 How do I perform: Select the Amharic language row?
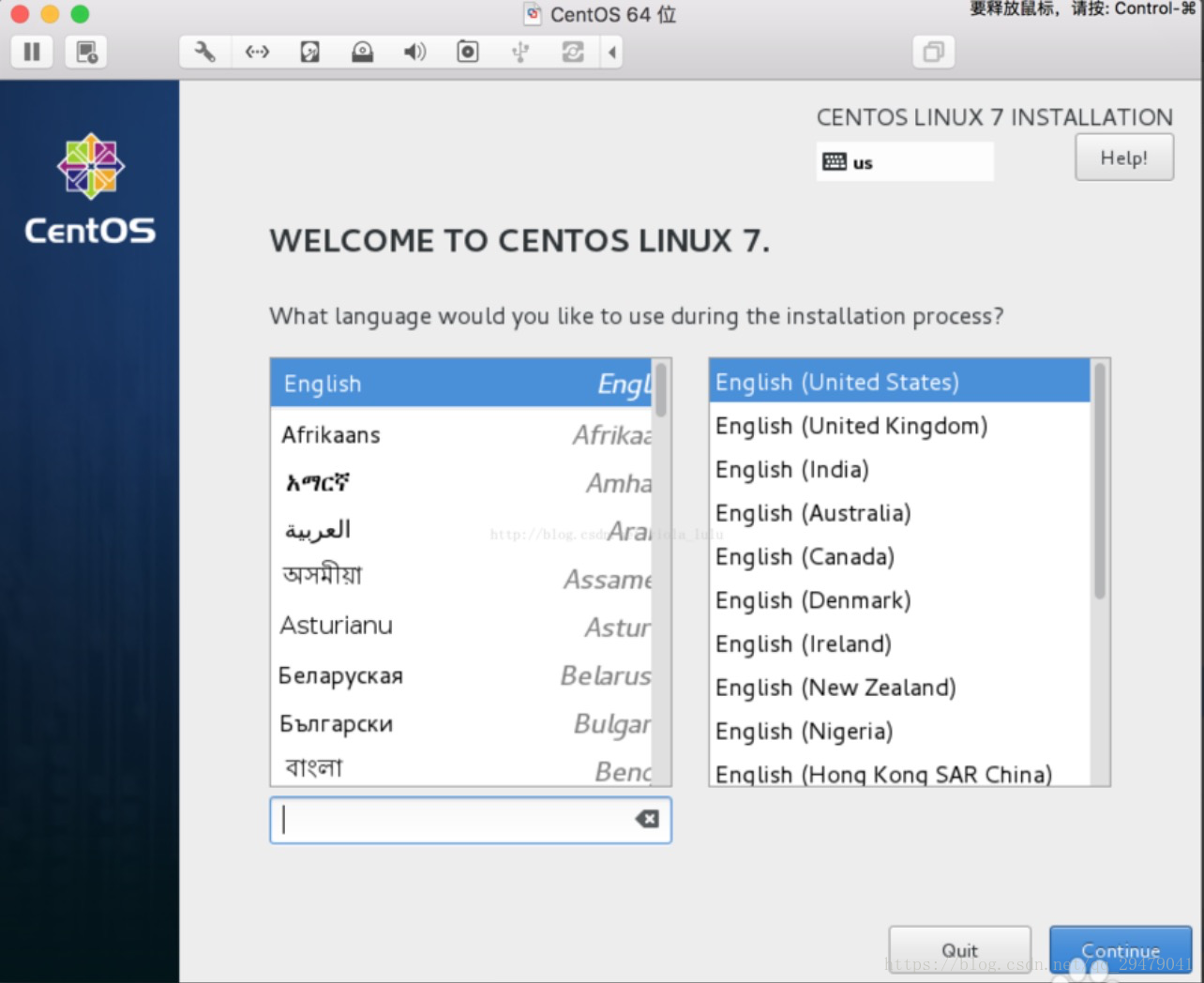click(461, 483)
